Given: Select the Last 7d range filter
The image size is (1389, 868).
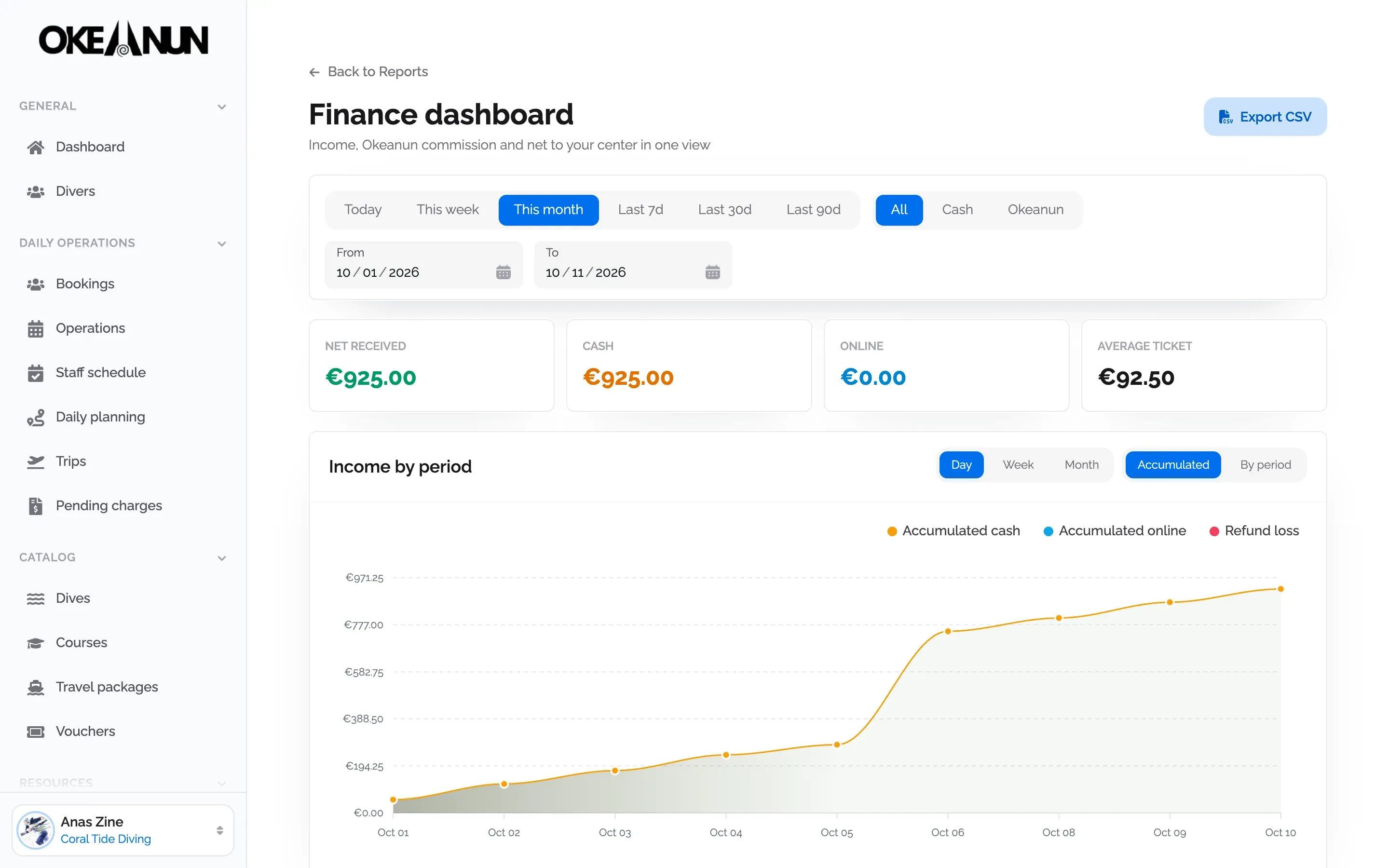Looking at the screenshot, I should 640,210.
